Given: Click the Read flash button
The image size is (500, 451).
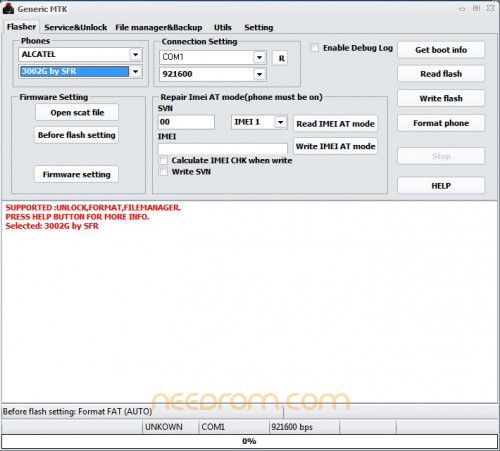Looking at the screenshot, I should [x=441, y=74].
